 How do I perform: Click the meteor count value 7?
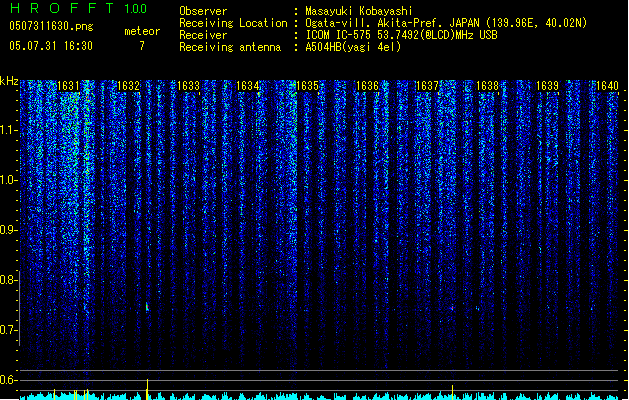click(x=142, y=46)
